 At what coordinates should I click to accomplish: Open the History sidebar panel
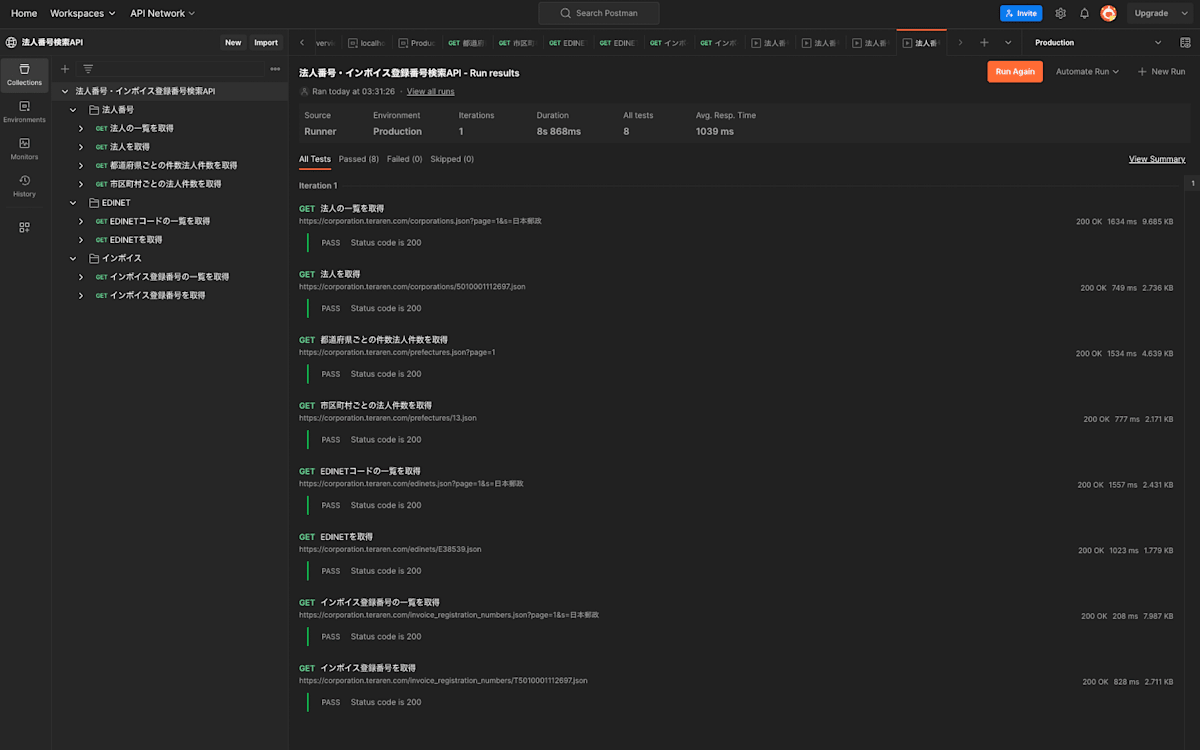pyautogui.click(x=24, y=186)
